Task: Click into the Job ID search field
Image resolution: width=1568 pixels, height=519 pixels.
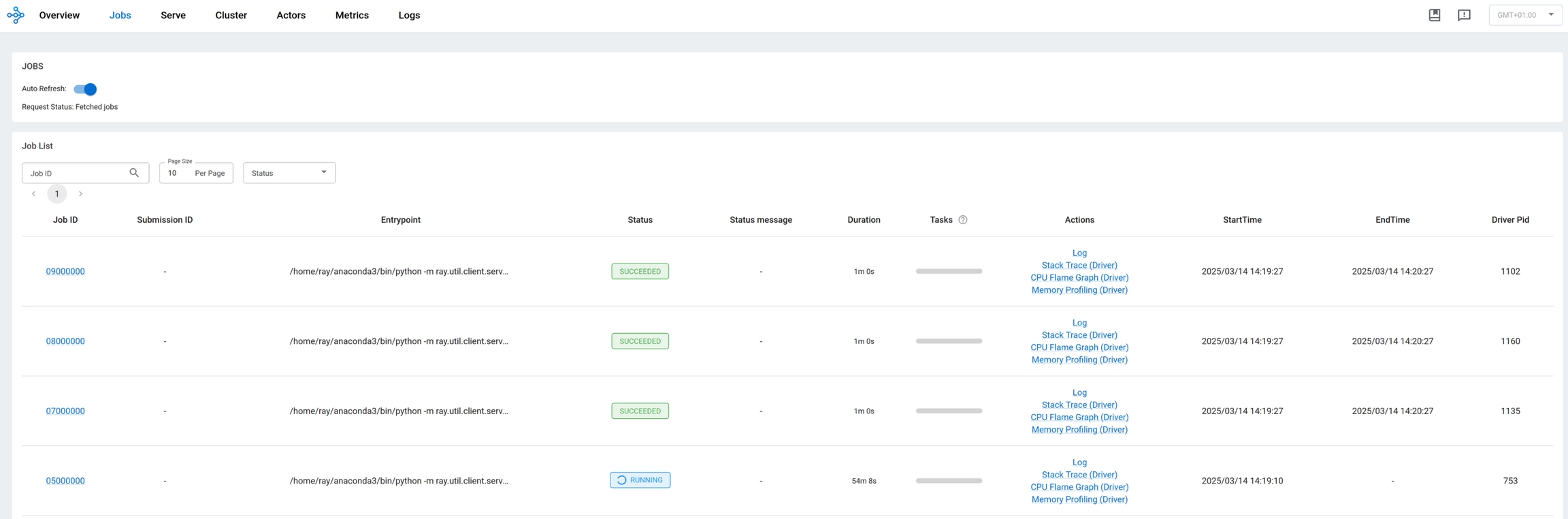Action: click(75, 173)
